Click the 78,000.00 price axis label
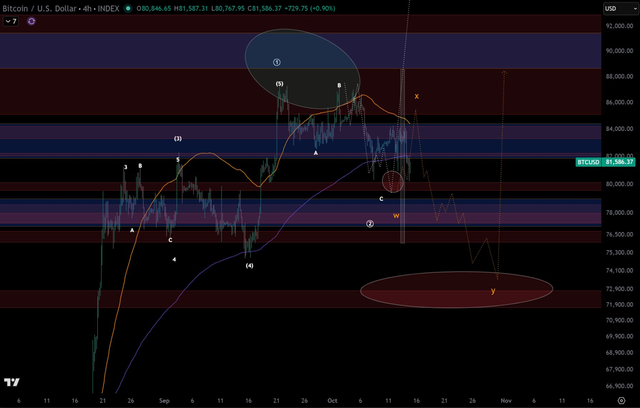 pos(620,213)
